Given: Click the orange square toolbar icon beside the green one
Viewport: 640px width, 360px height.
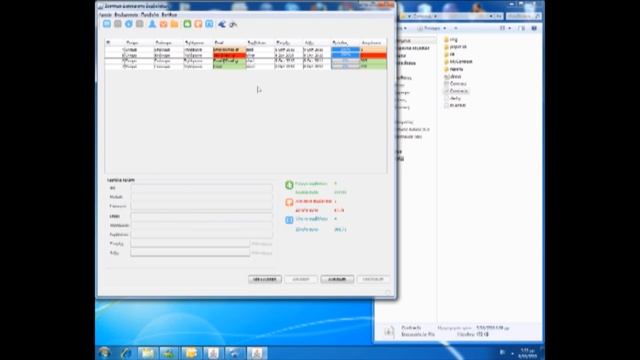Looking at the screenshot, I should coord(198,24).
